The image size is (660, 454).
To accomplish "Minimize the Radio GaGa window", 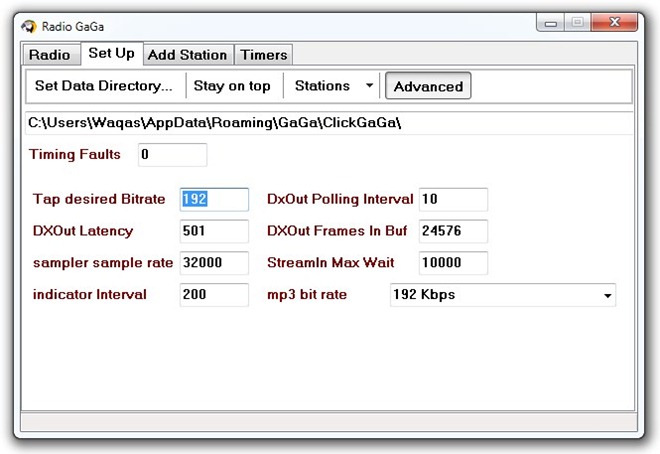I will 551,23.
